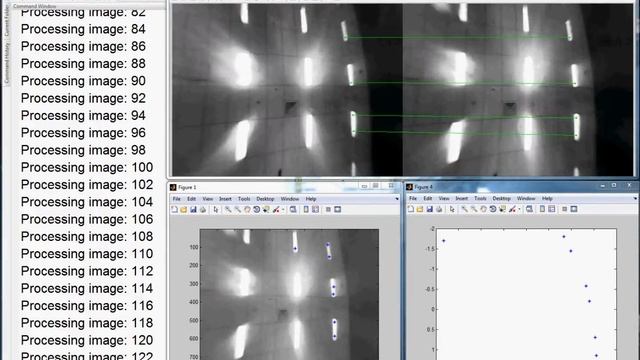Save Figure 4 using the floppy disk icon
Image resolution: width=640 pixels, height=360 pixels.
pos(429,209)
